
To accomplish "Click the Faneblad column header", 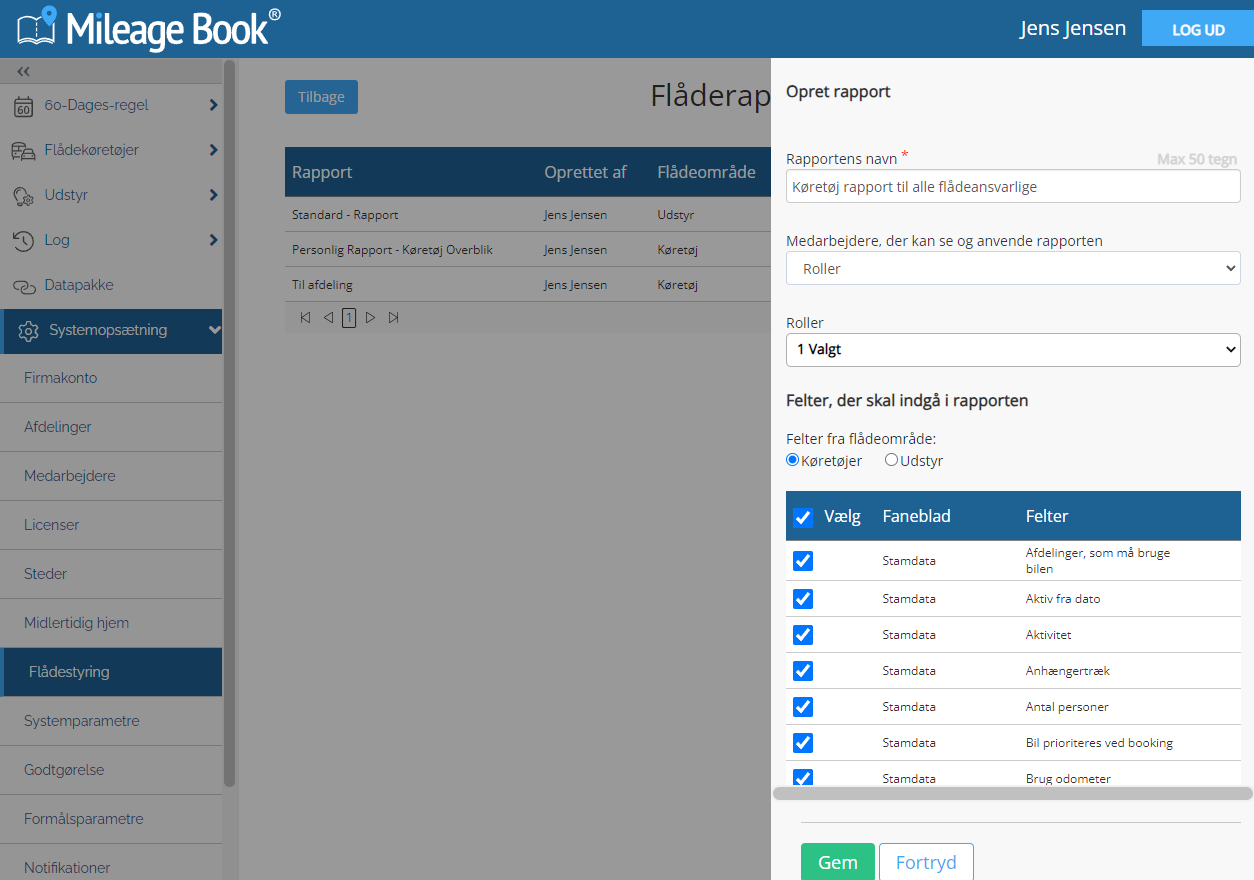I will tap(916, 516).
